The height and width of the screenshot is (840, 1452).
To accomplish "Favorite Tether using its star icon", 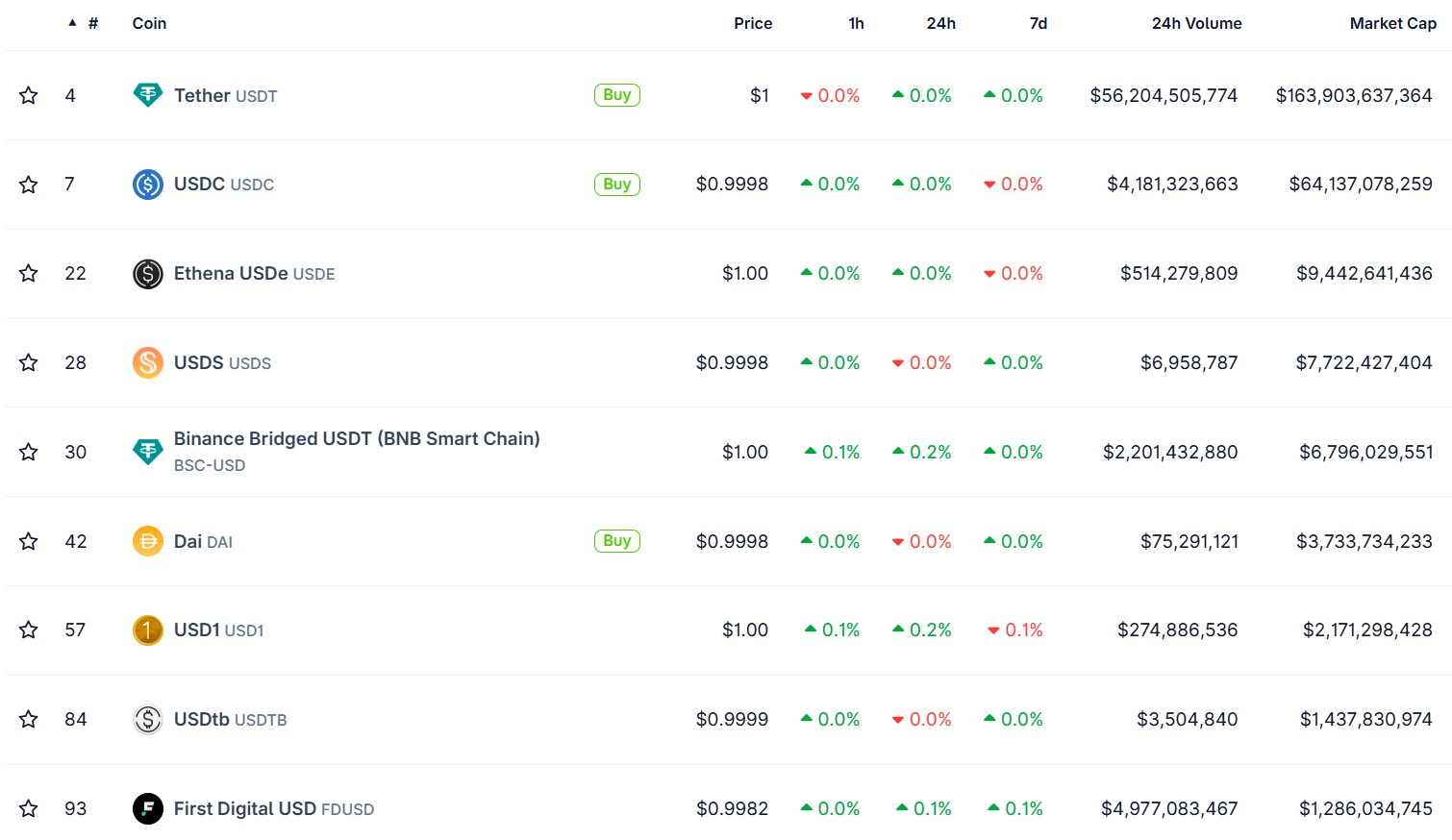I will [x=28, y=95].
